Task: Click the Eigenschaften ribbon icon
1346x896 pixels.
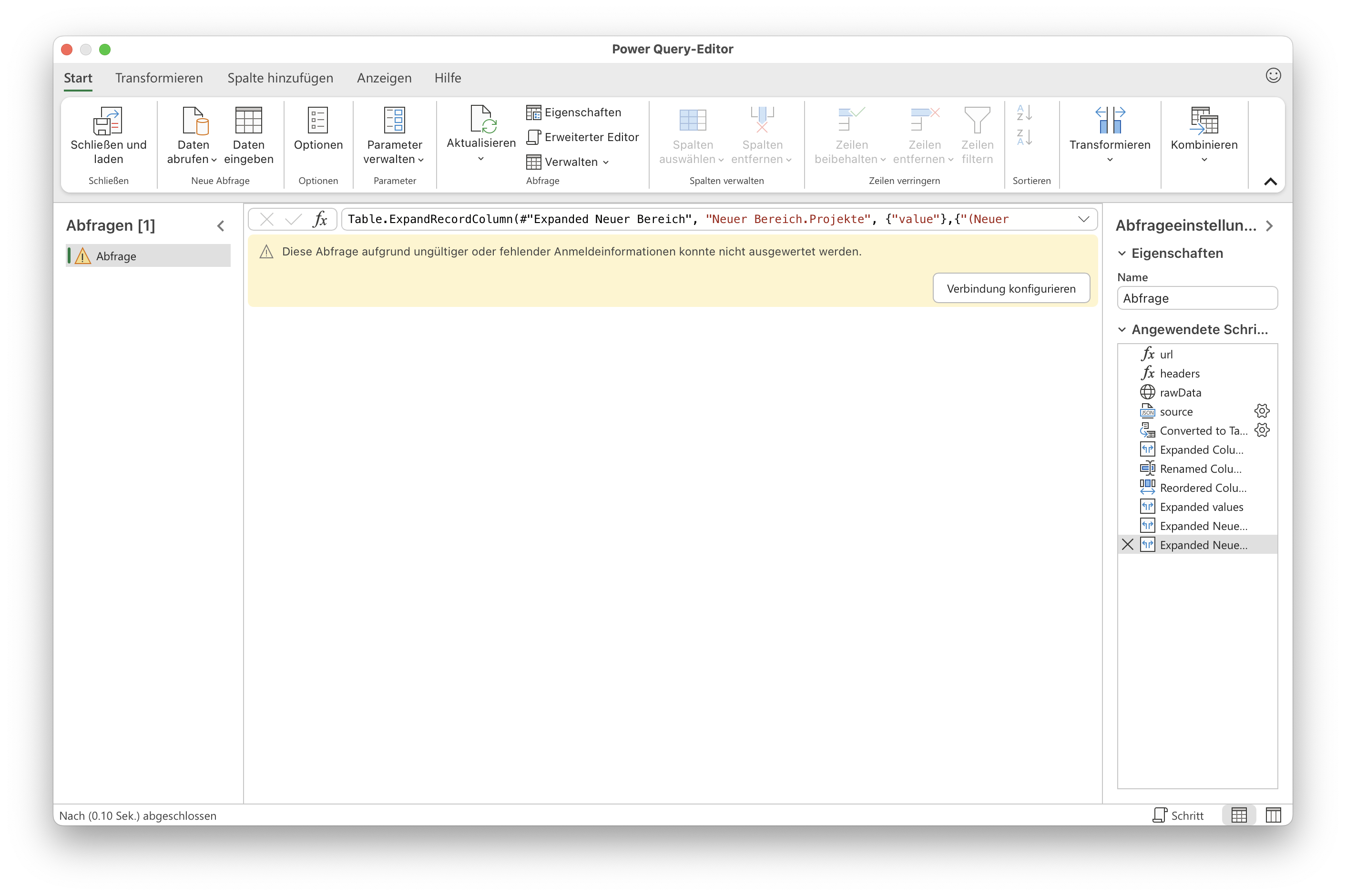Action: point(534,112)
